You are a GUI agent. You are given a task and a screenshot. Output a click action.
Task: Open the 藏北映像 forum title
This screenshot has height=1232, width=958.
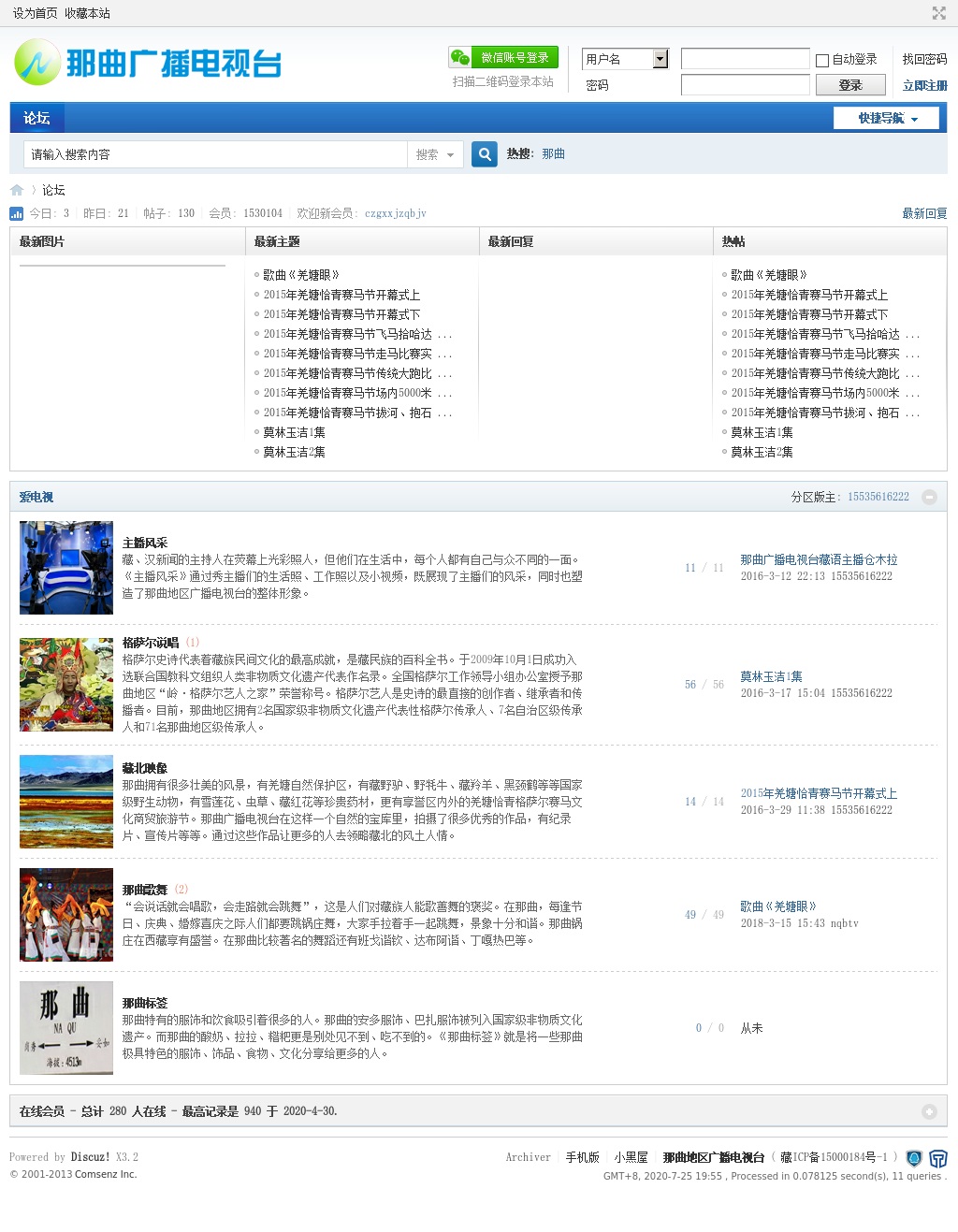(x=145, y=768)
